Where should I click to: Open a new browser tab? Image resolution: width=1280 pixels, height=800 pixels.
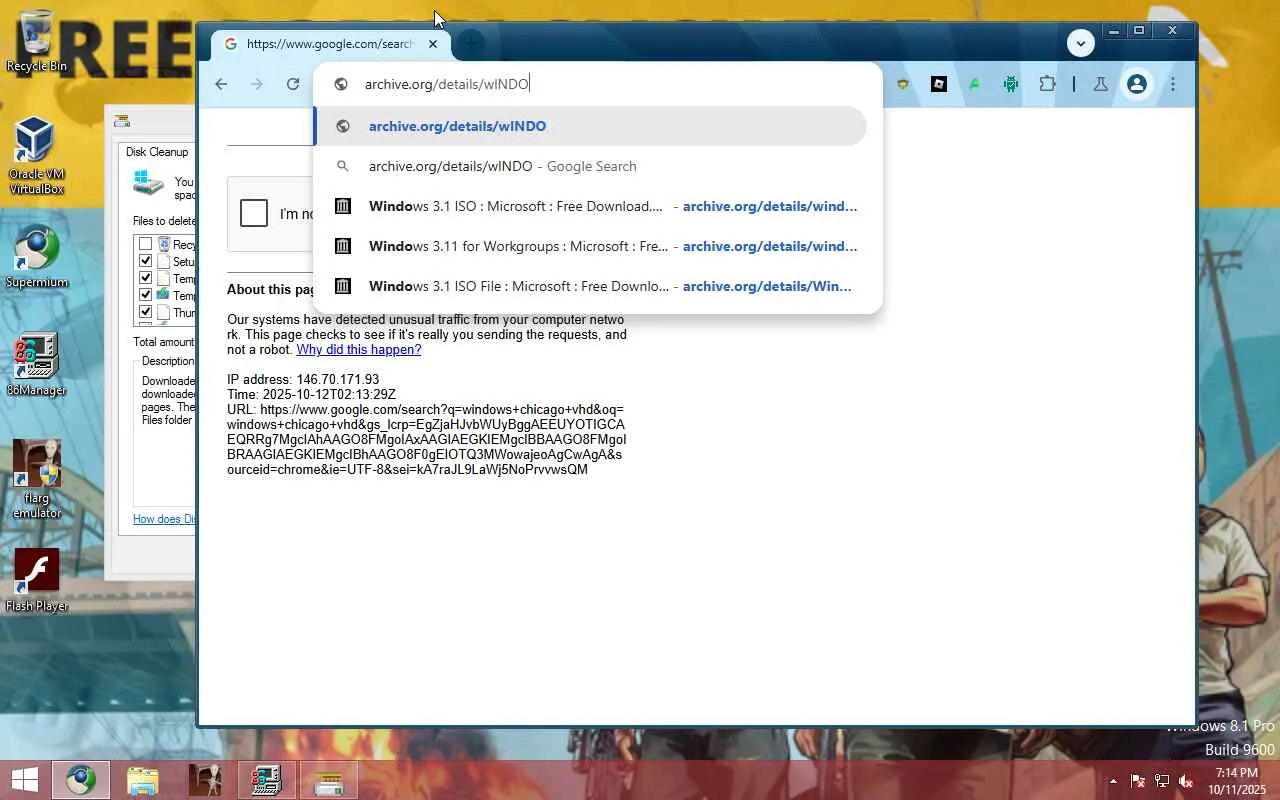coord(470,44)
